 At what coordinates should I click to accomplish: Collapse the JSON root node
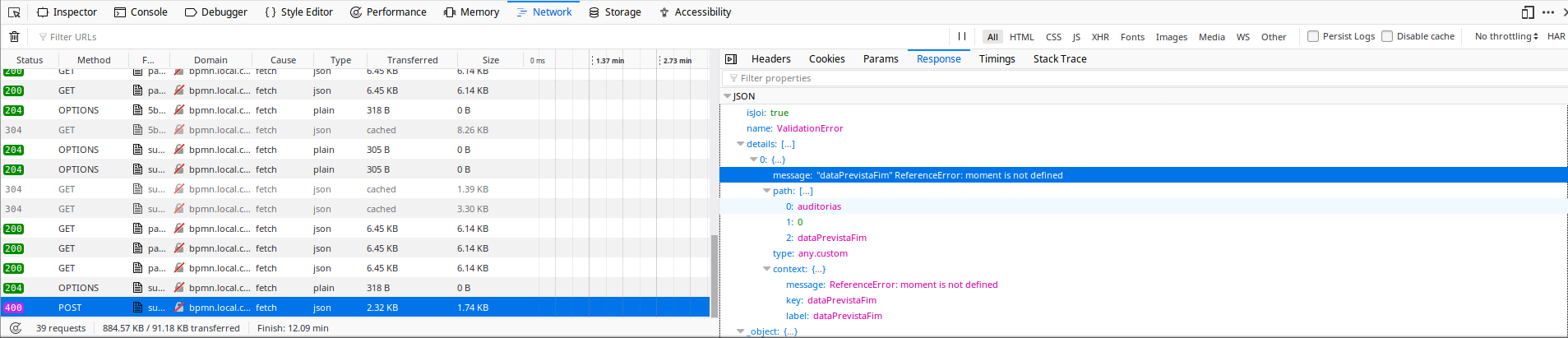(x=727, y=96)
